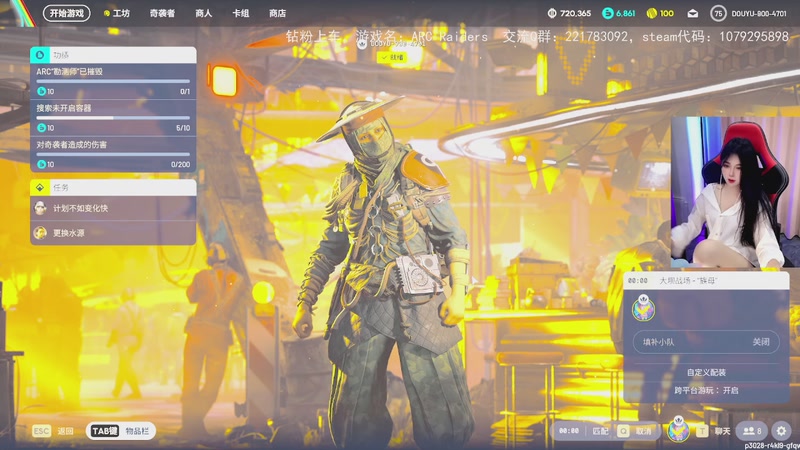Open the DOUYU-800-4701 player profile name

(759, 14)
